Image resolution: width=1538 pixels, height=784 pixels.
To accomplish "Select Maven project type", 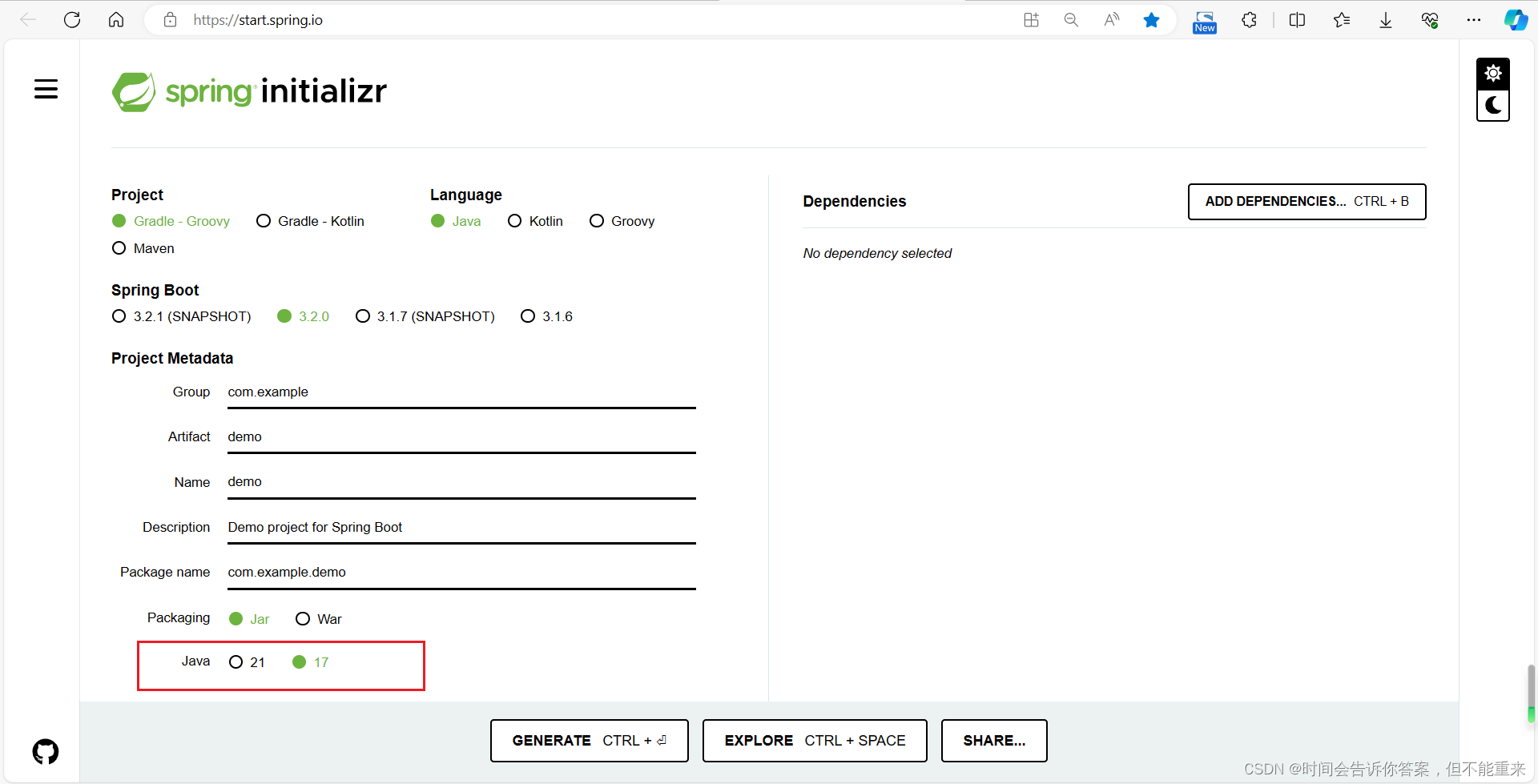I will (143, 248).
